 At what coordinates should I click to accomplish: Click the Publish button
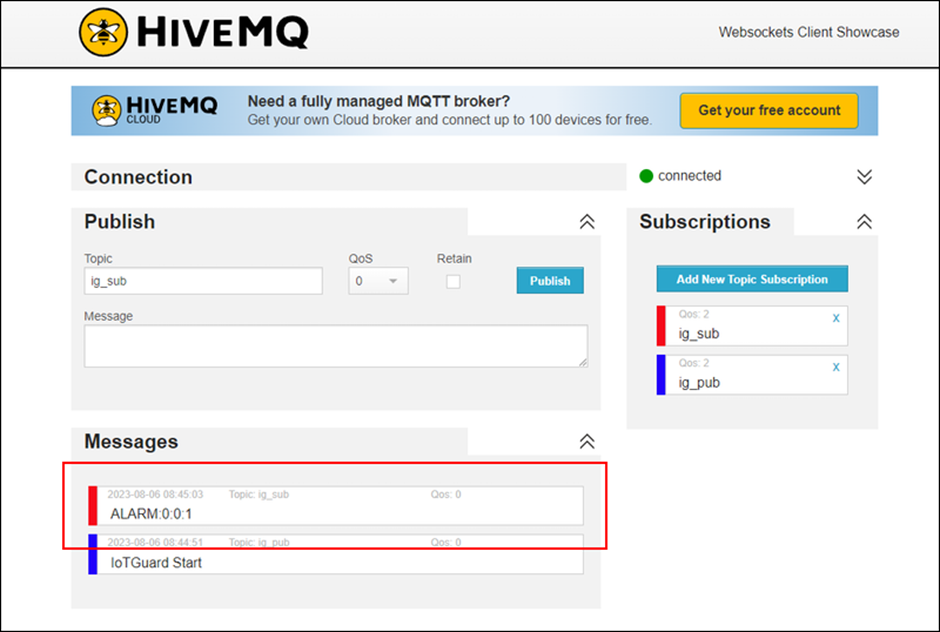550,281
